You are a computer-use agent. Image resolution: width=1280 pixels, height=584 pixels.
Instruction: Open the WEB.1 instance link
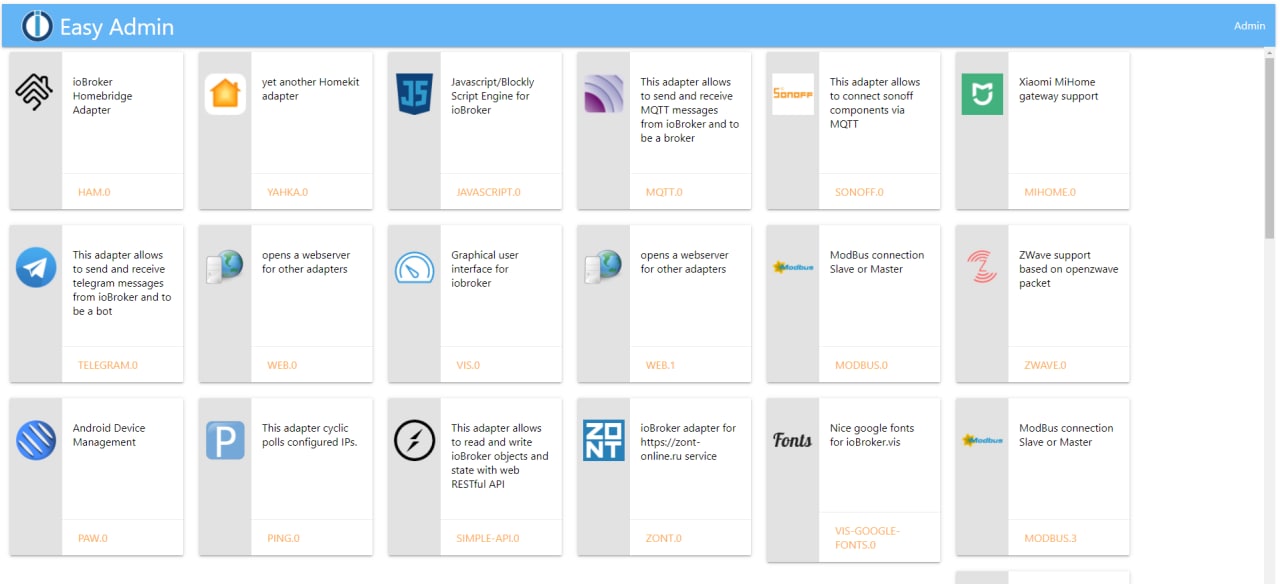(x=660, y=365)
